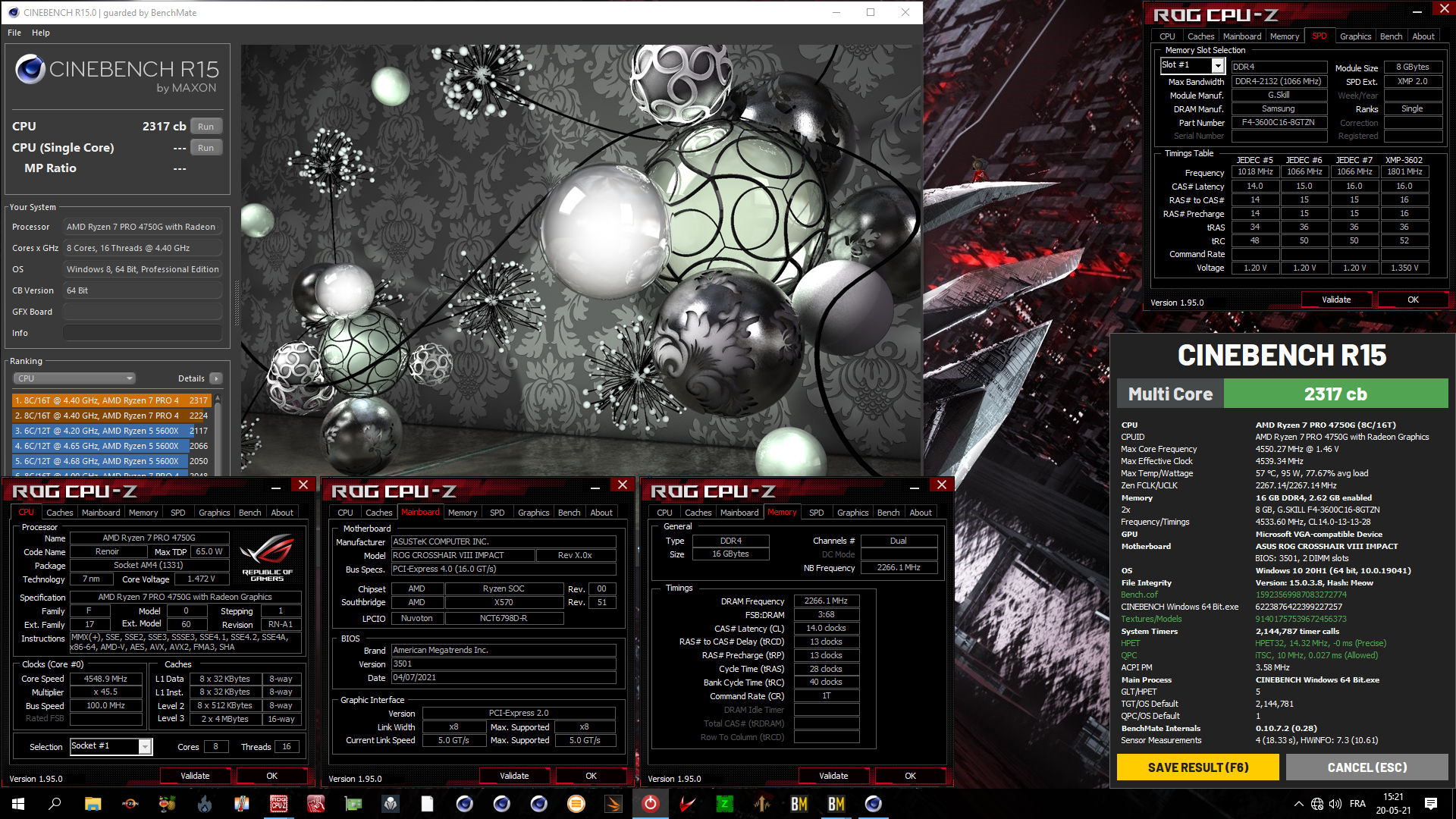Screen dimensions: 1456x819
Task: Switch to the red power button taskbar app
Action: pos(651,804)
